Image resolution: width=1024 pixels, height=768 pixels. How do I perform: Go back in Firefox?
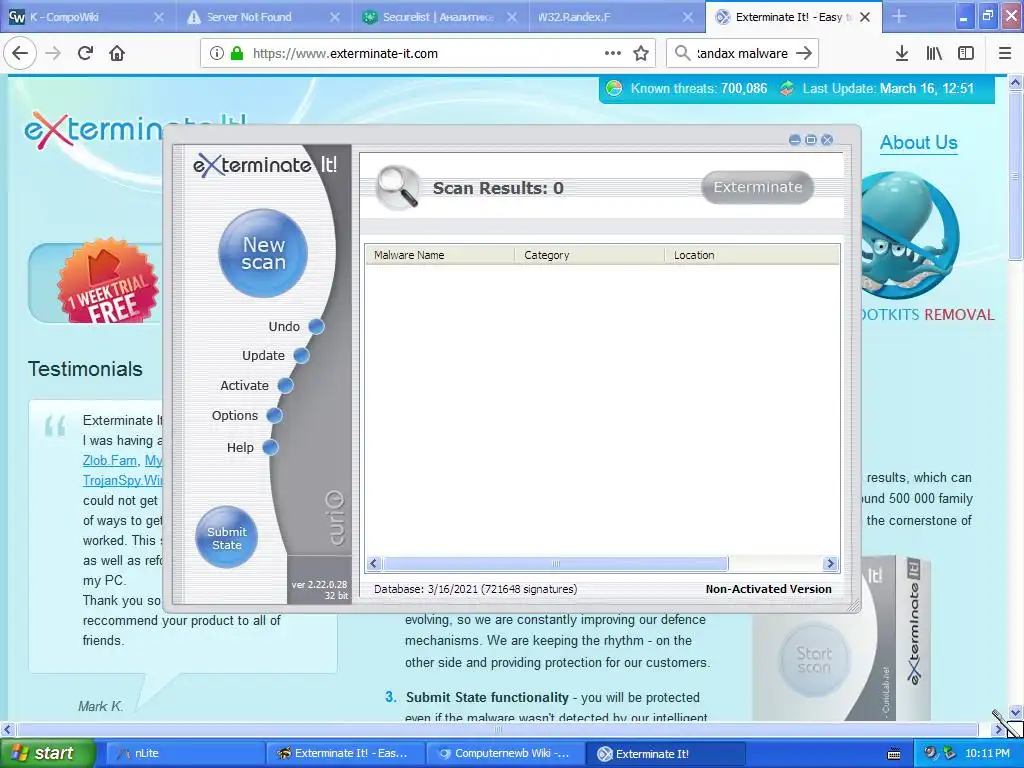(20, 53)
